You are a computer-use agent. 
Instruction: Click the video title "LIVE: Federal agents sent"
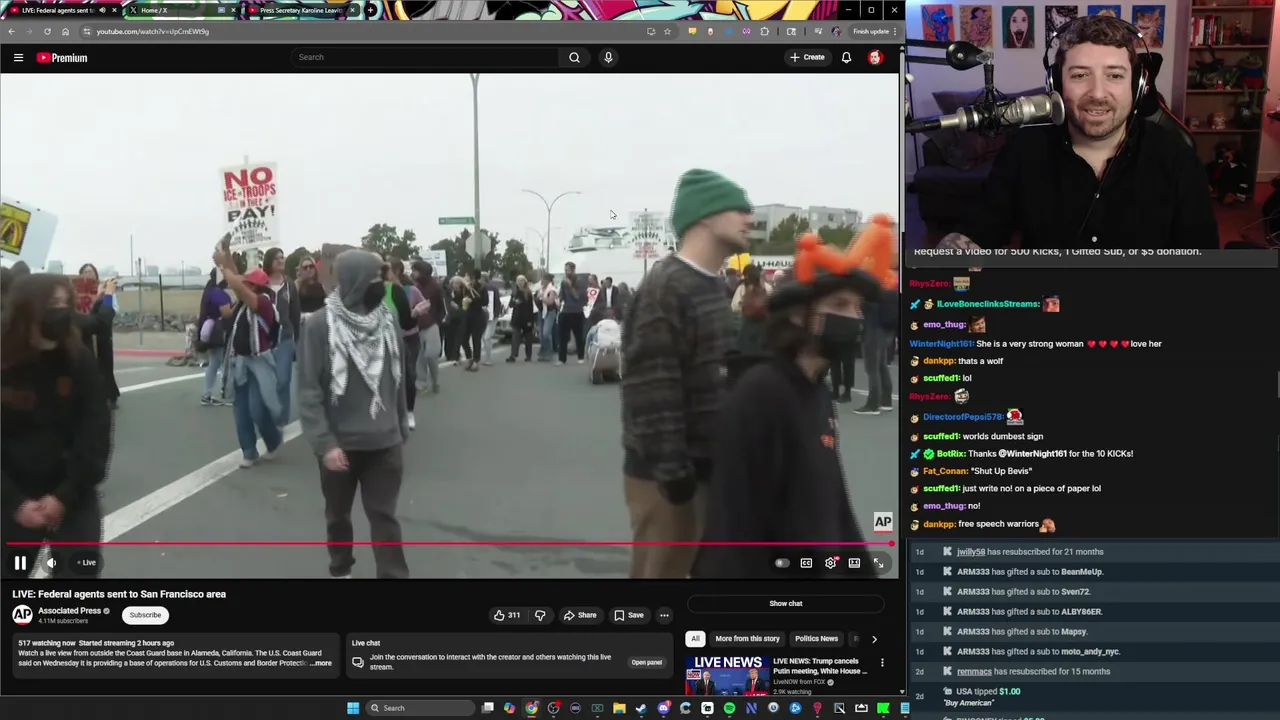point(119,594)
